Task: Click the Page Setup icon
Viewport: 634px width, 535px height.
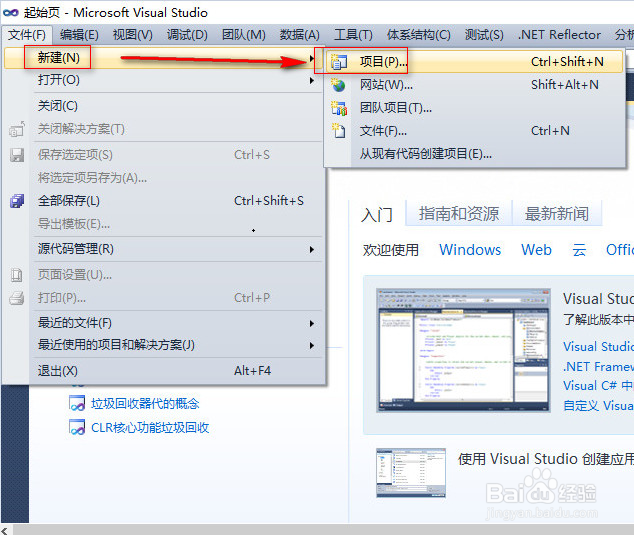Action: click(17, 275)
